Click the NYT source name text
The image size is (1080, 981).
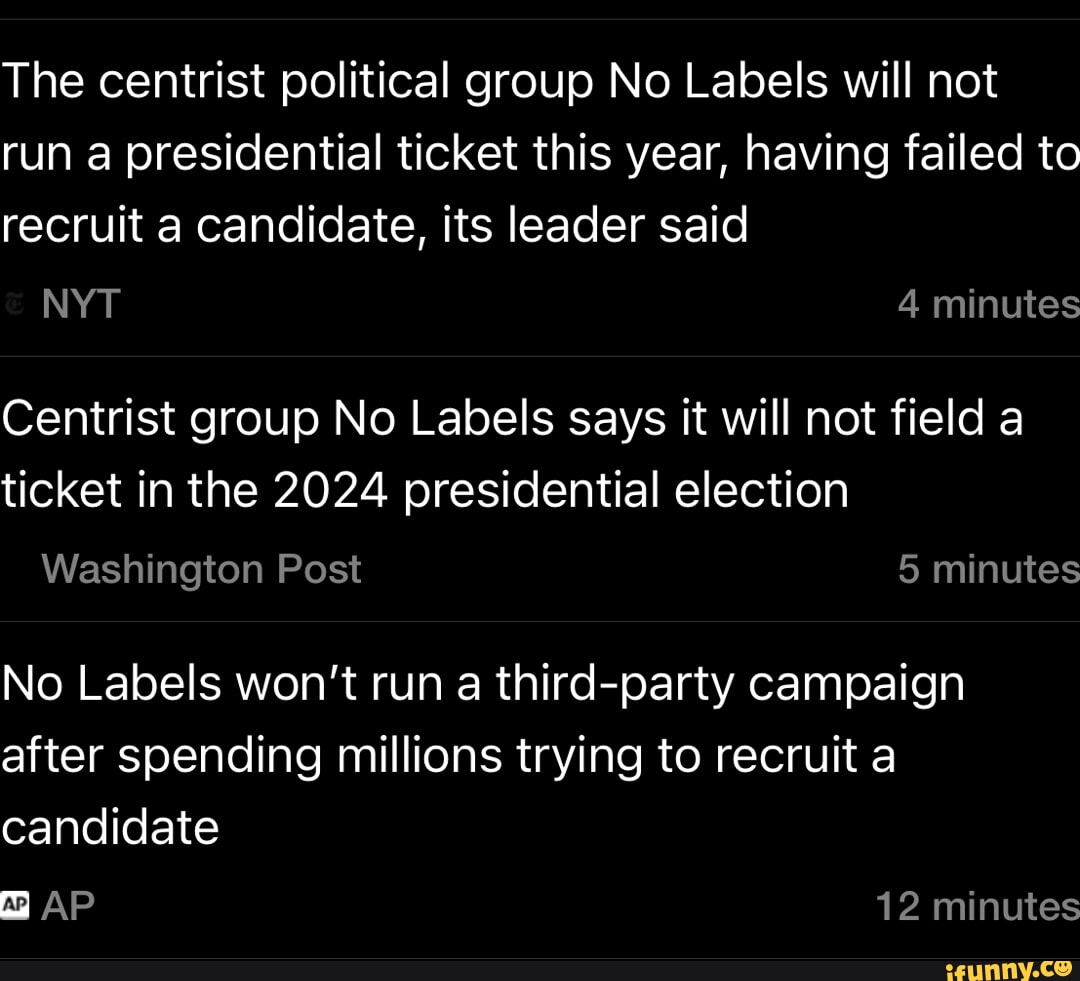[x=80, y=303]
